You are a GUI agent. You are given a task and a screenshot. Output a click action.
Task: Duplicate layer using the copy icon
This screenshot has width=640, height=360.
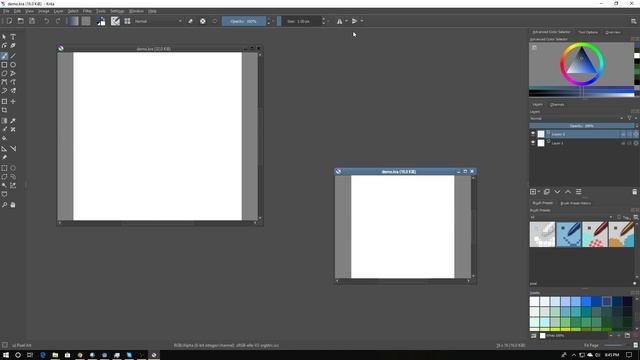tap(547, 192)
